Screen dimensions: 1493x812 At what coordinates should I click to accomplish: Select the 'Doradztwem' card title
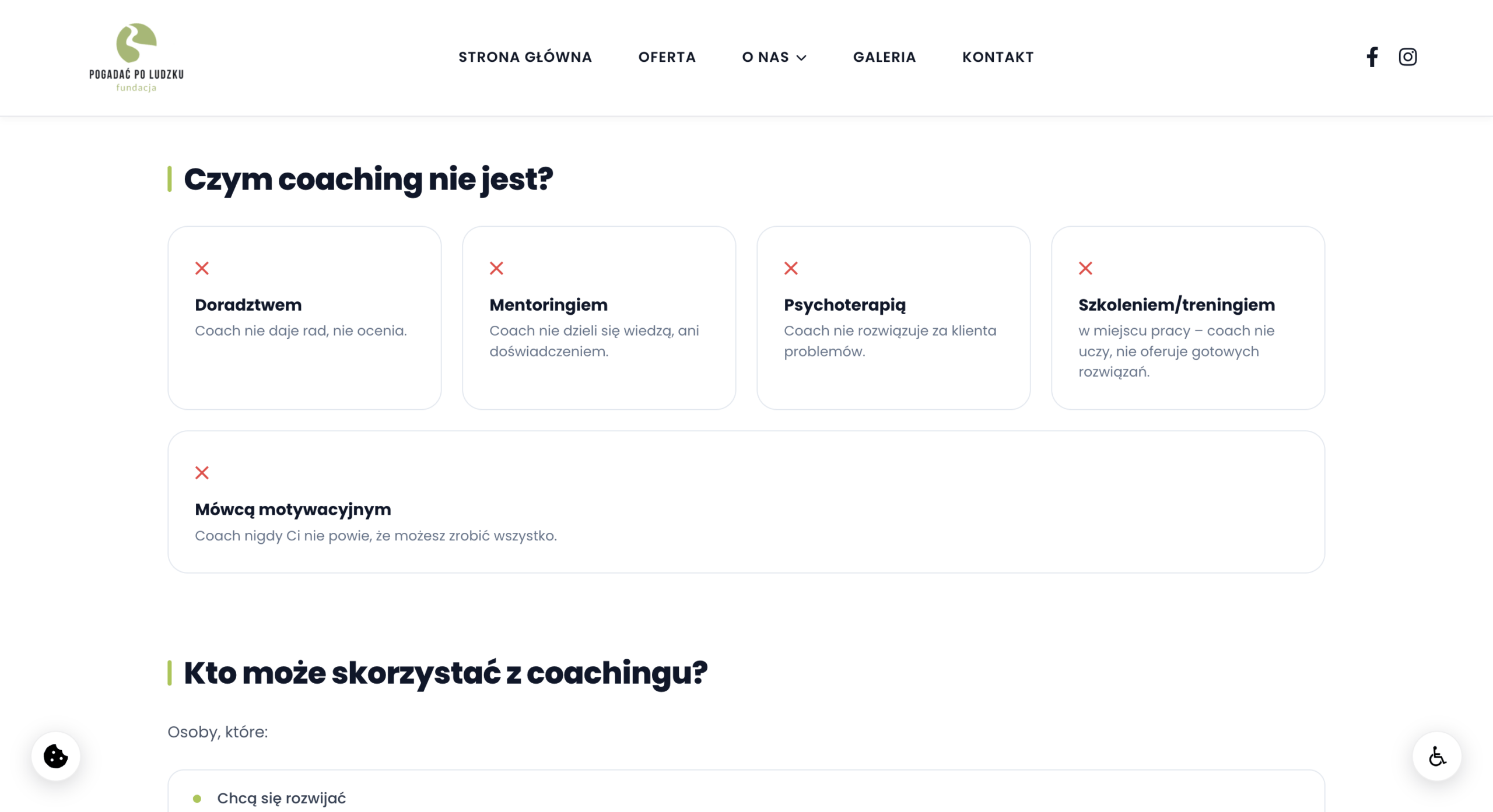pyautogui.click(x=248, y=305)
